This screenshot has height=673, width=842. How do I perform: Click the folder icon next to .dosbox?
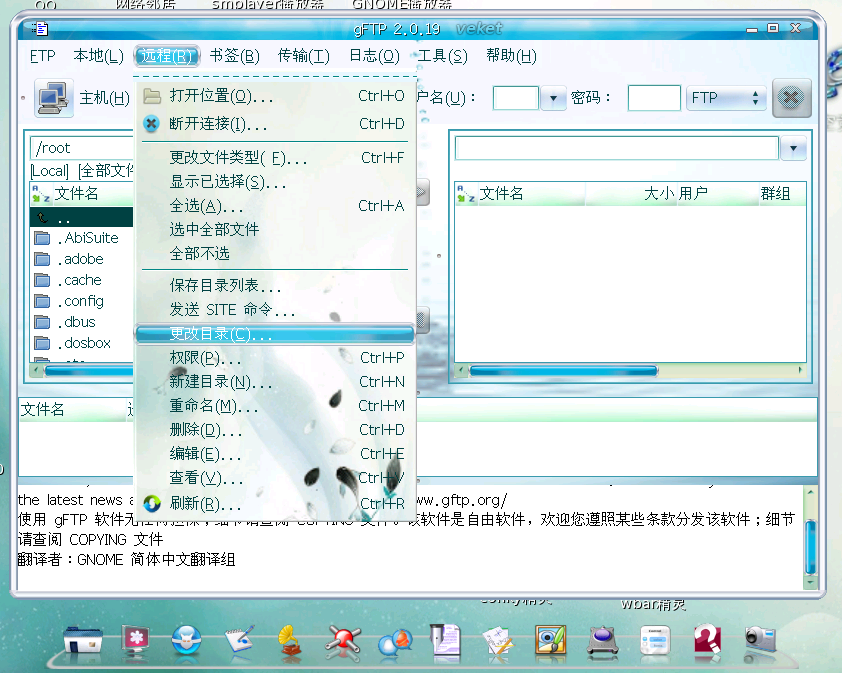(42, 343)
